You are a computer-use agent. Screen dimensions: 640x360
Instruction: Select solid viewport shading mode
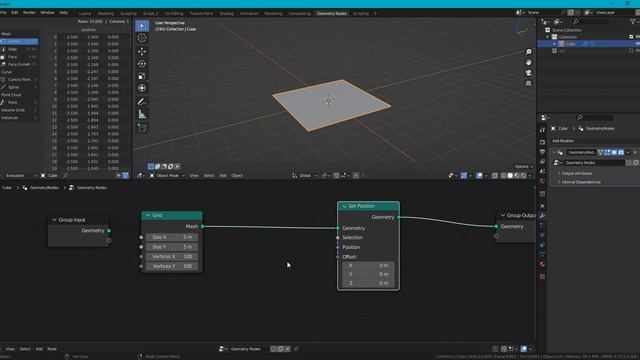510,176
